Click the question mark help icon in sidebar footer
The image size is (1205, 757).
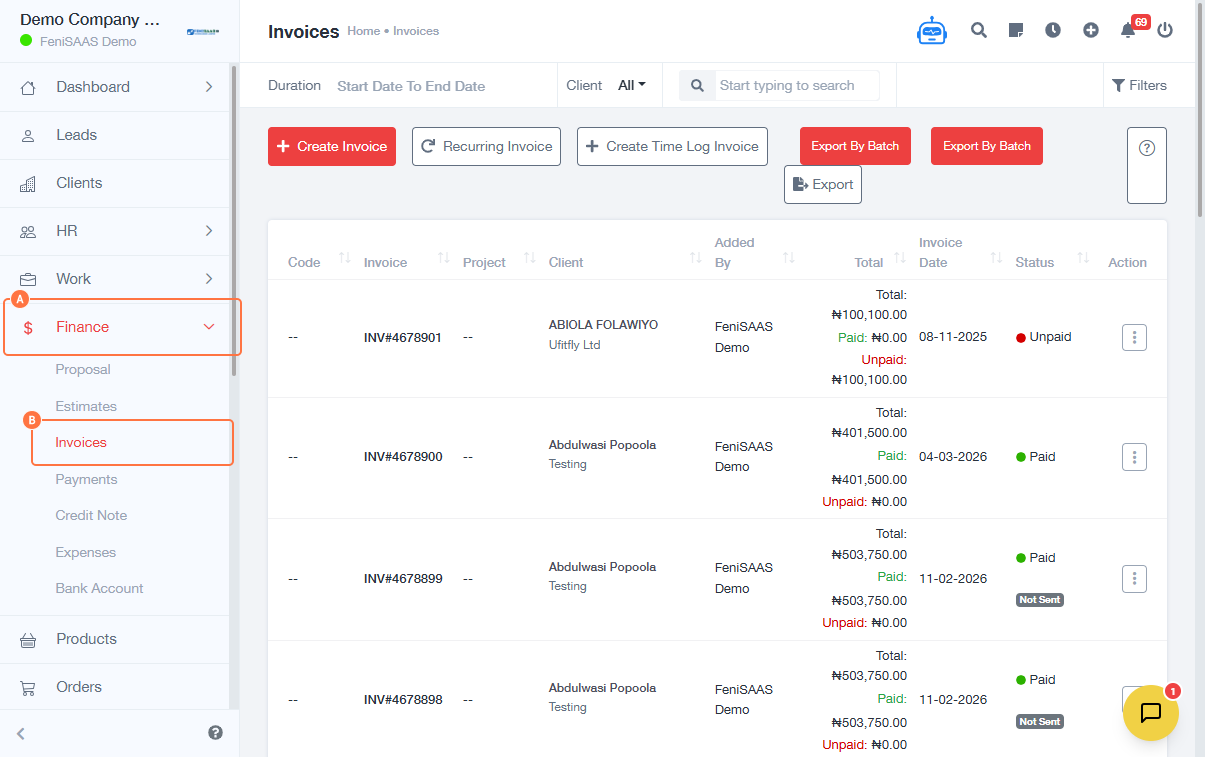coord(215,733)
